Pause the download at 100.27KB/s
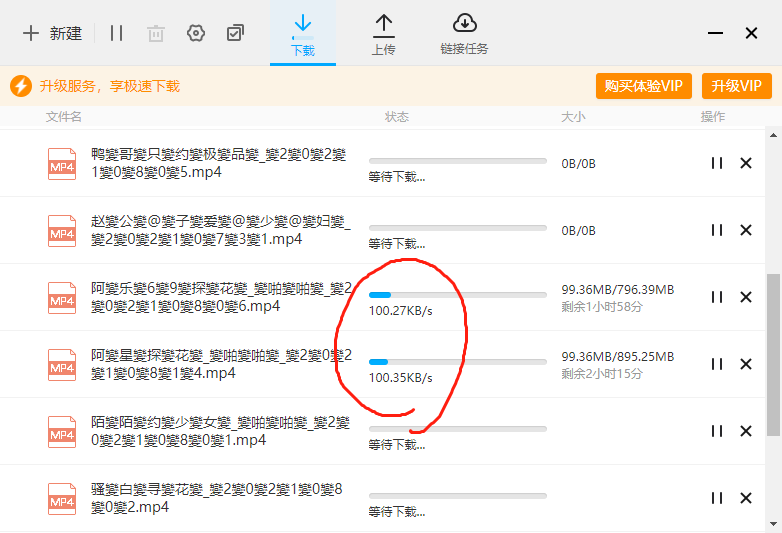Image resolution: width=782 pixels, height=533 pixels. tap(716, 297)
